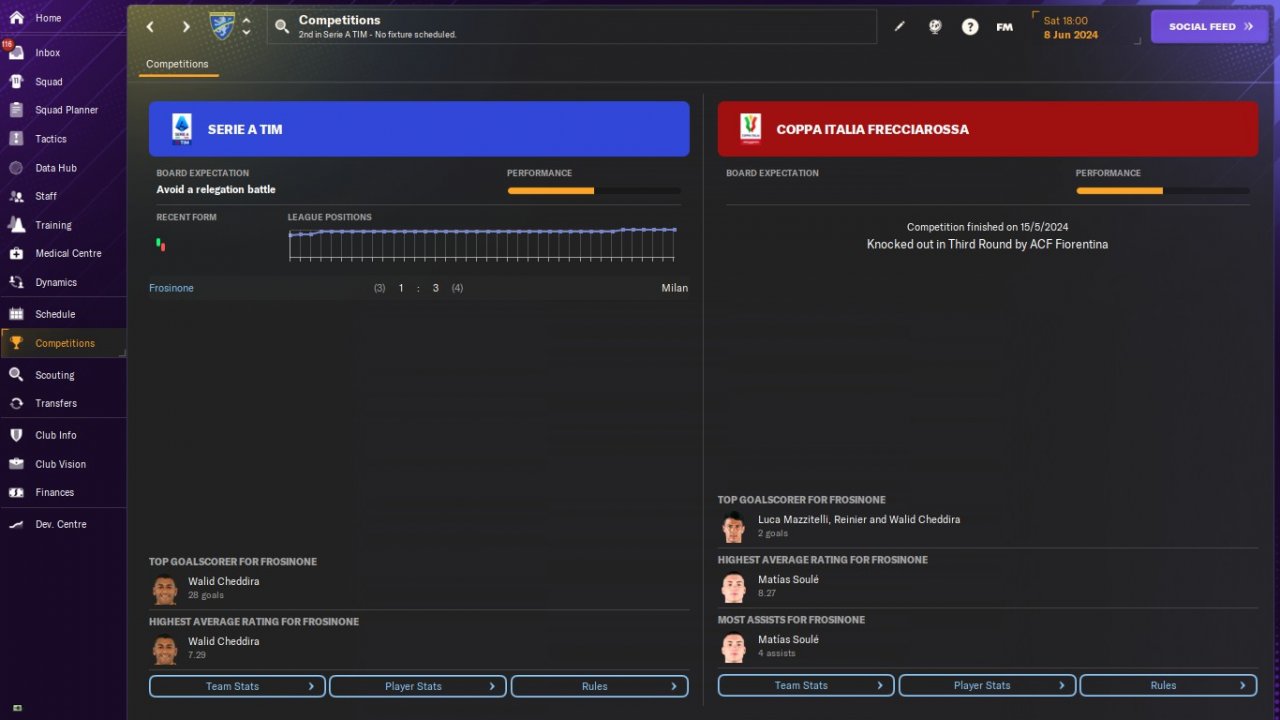Viewport: 1280px width, 720px height.
Task: Open Player Stats under Coppa Italia
Action: pos(987,685)
